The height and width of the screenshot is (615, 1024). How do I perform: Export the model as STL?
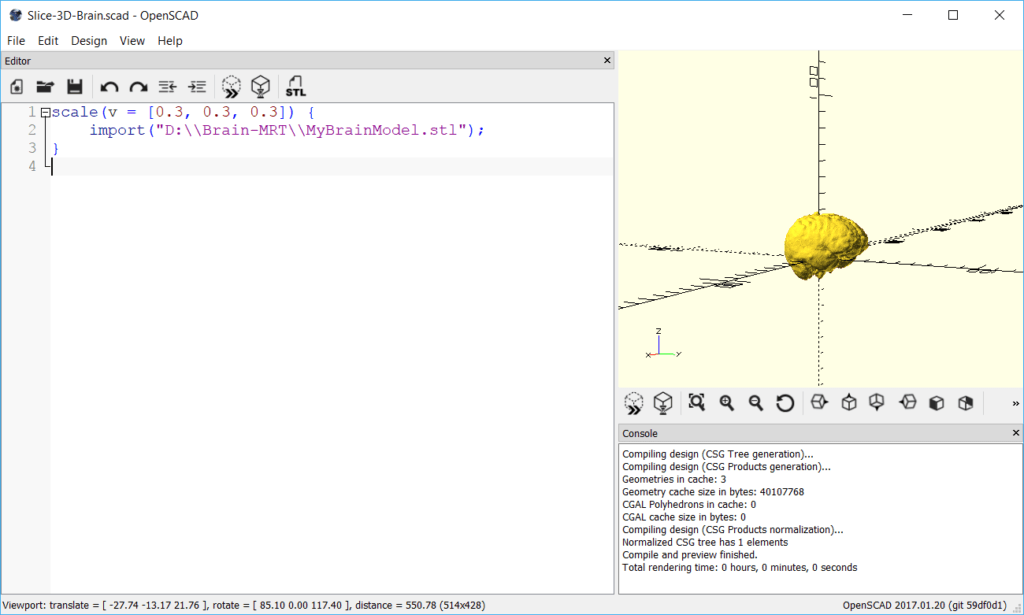tap(296, 87)
